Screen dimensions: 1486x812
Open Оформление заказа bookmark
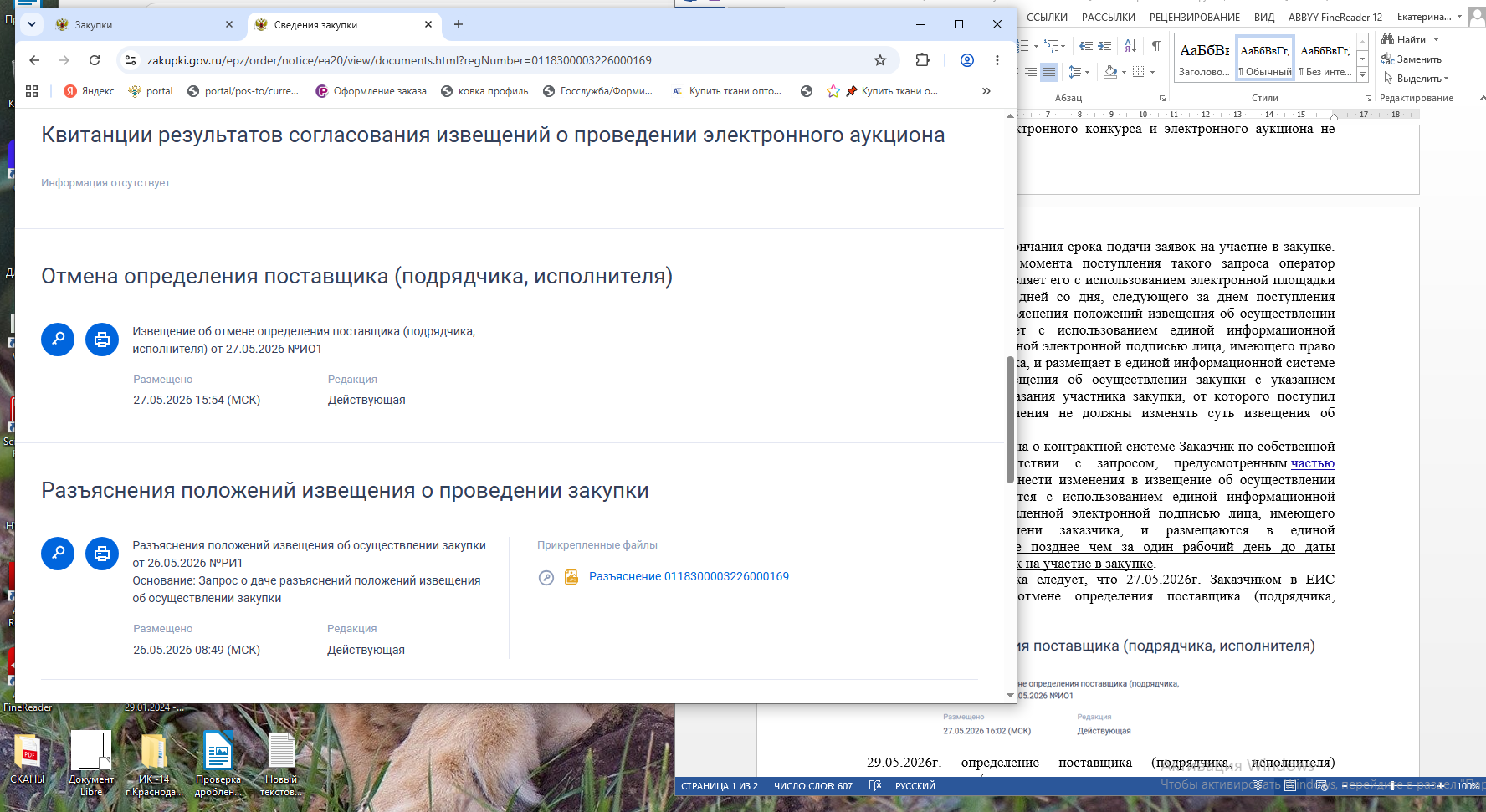371,91
